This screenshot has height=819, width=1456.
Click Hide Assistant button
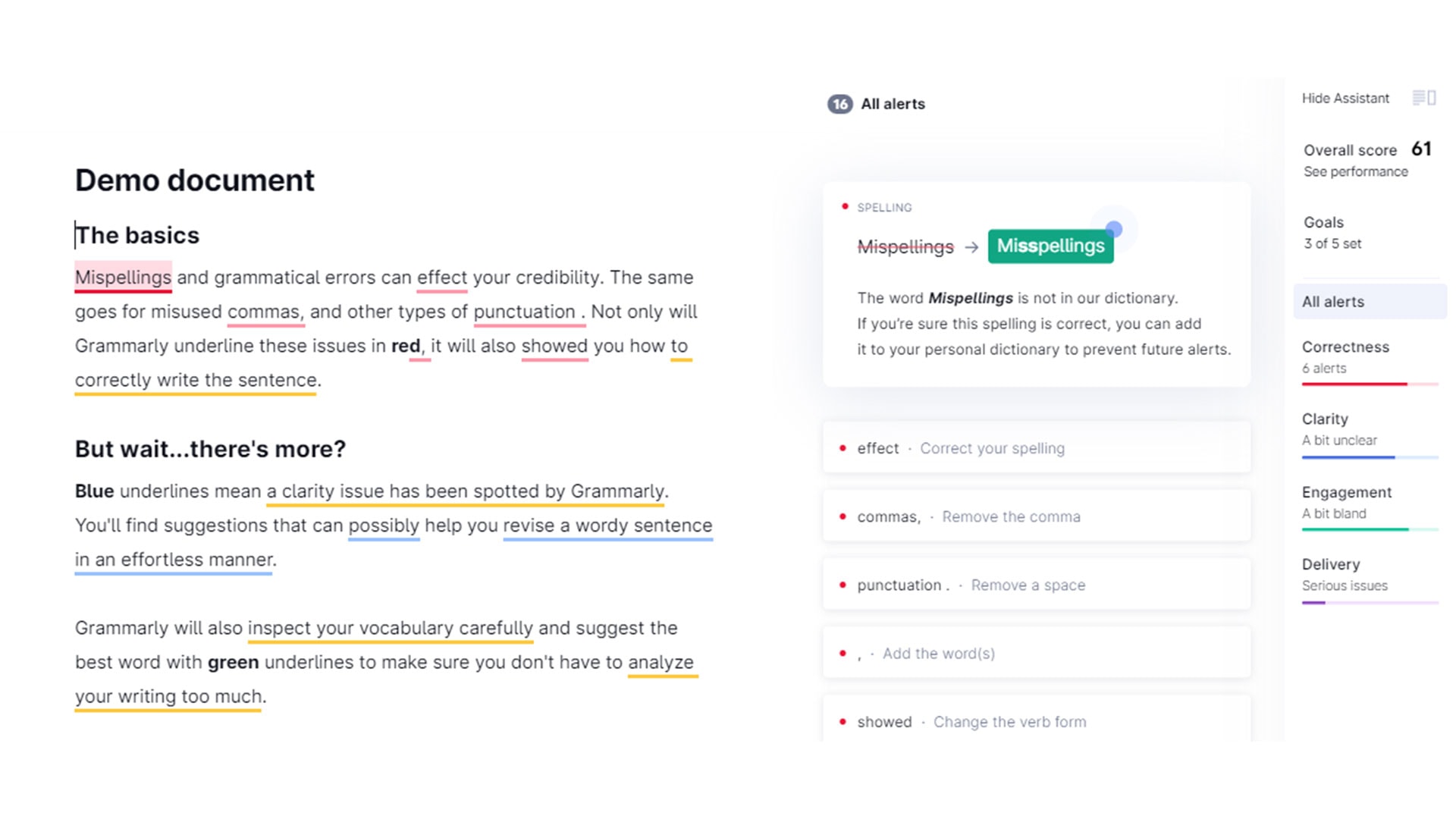click(1346, 97)
